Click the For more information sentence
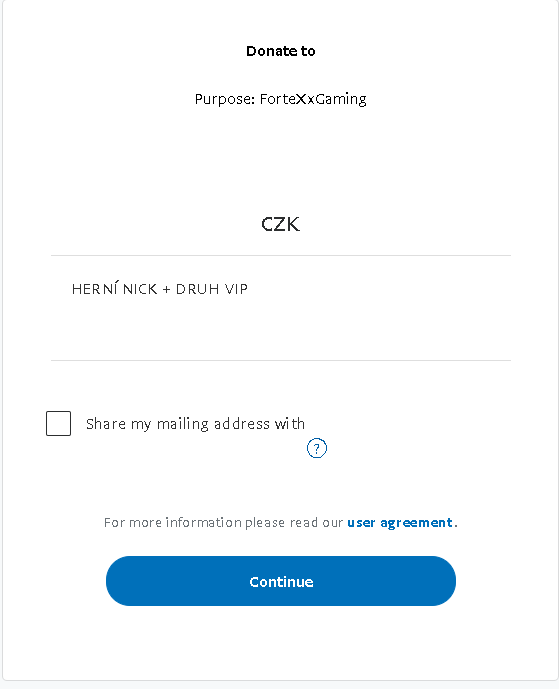 point(281,522)
